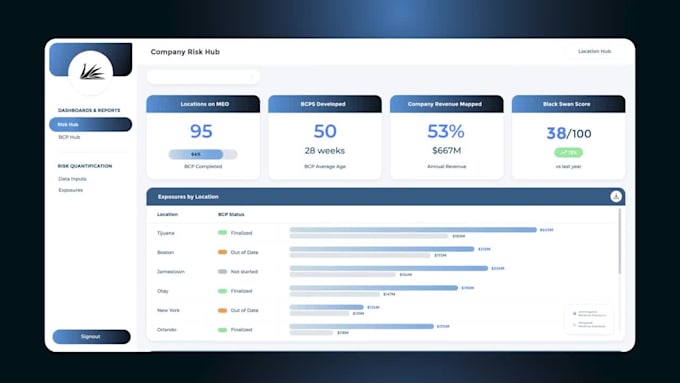Screen dimensions: 680x383
Task: Click the orange Out of Date indicator for New York
Action: [222, 310]
